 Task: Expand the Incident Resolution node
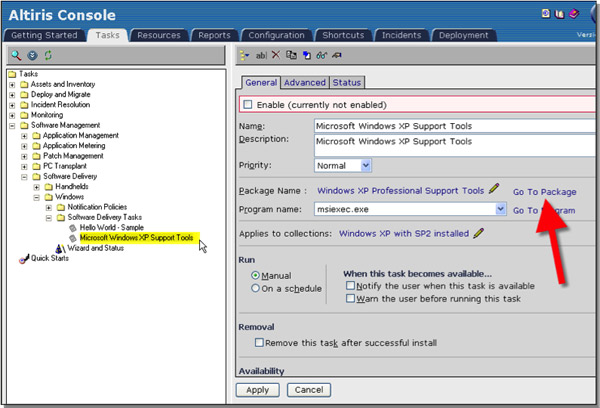click(12, 105)
